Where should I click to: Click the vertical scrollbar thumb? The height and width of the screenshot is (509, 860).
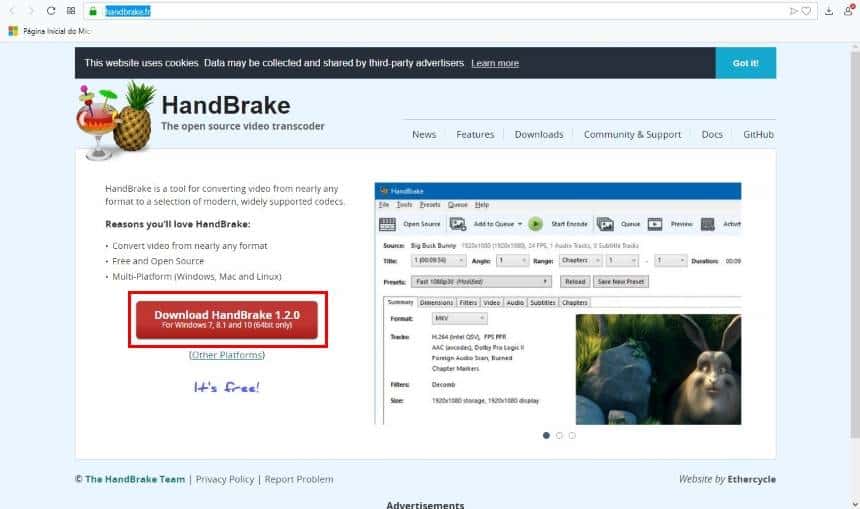click(855, 245)
